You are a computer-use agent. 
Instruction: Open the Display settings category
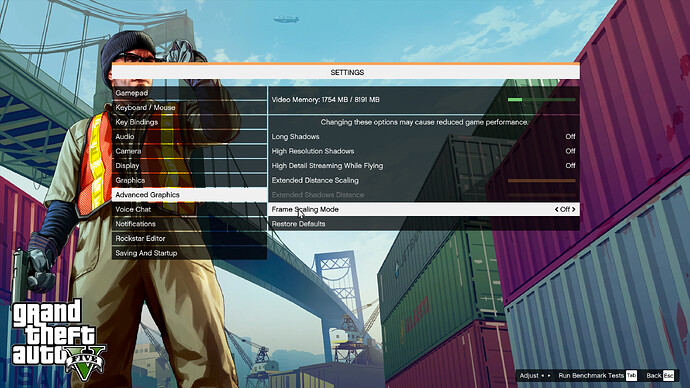pos(189,166)
